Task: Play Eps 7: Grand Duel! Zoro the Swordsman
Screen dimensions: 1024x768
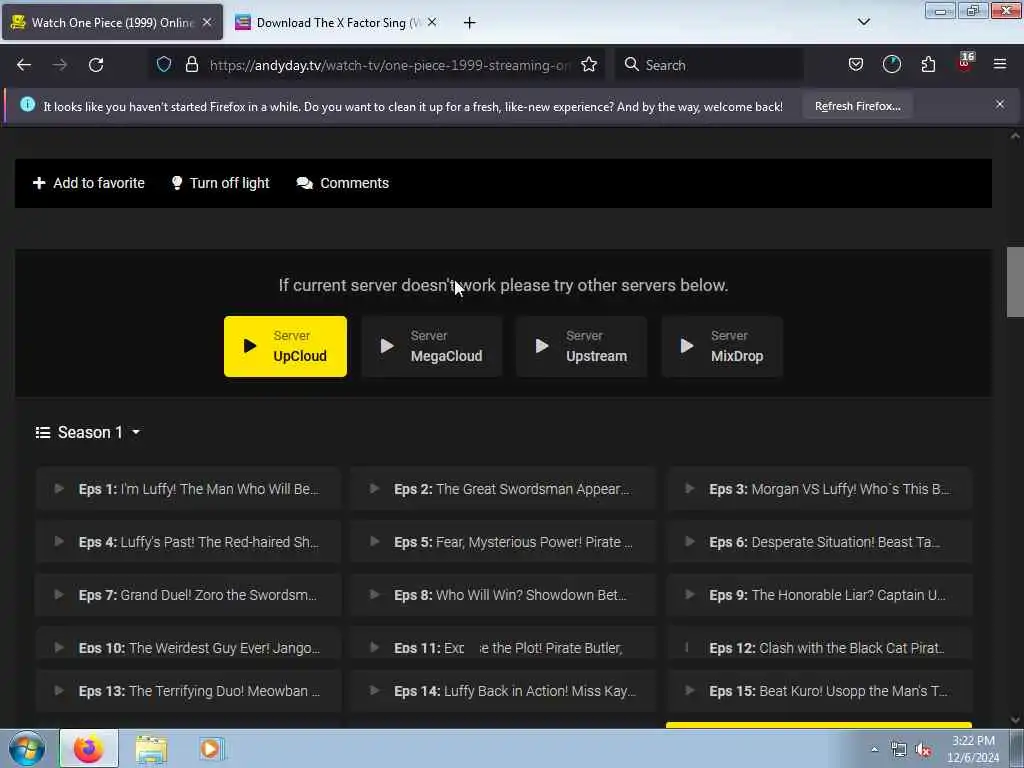Action: [x=188, y=595]
